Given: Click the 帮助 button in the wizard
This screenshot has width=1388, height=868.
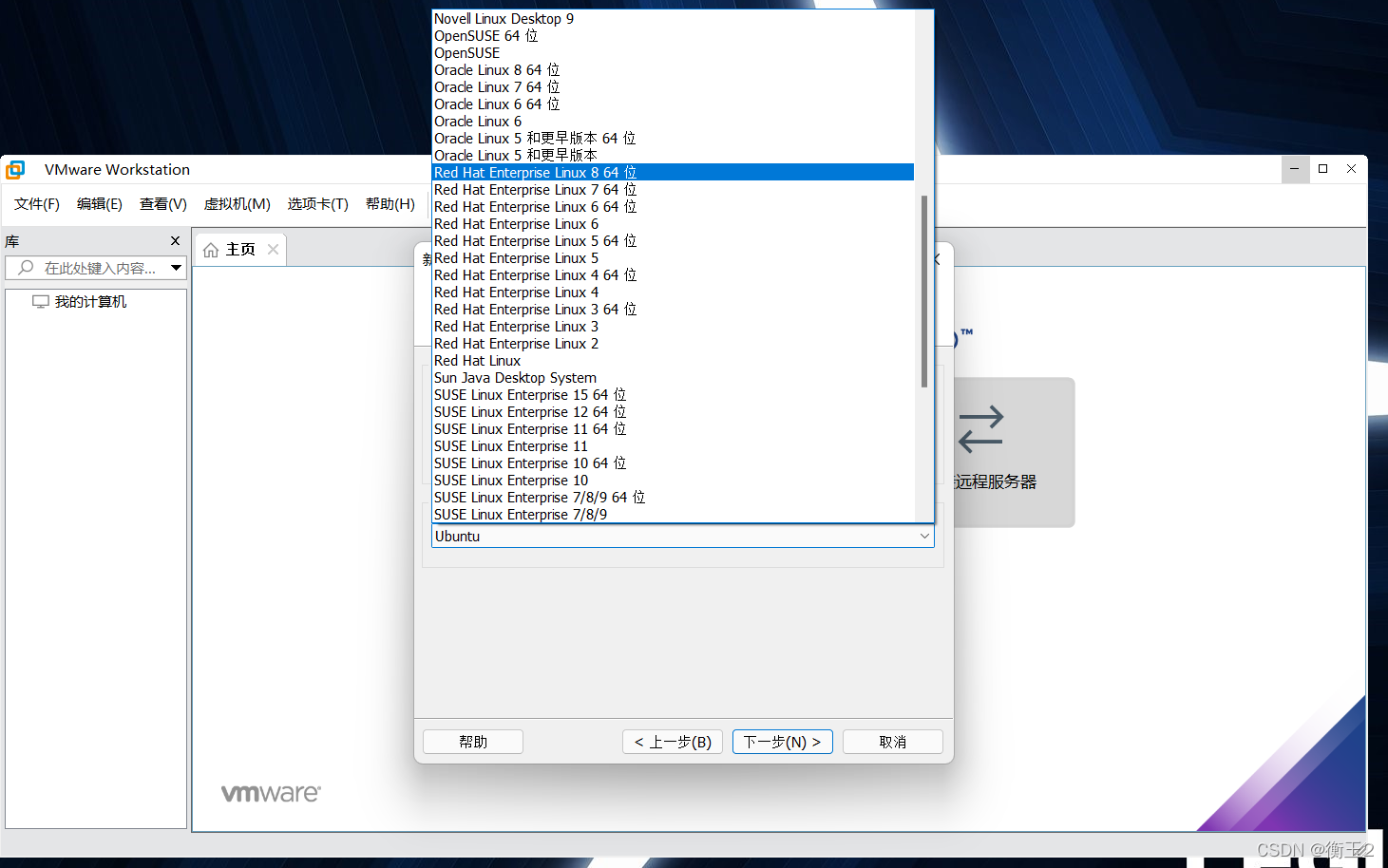Looking at the screenshot, I should point(473,742).
